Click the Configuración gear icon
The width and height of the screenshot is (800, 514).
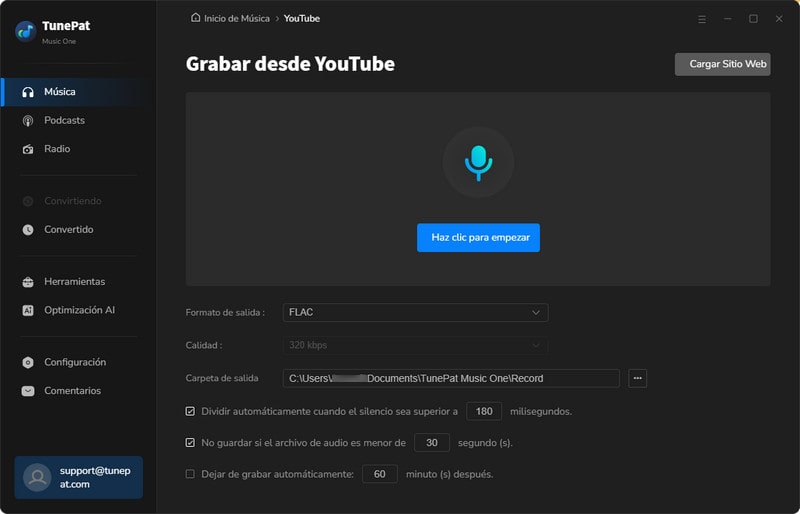(x=28, y=362)
